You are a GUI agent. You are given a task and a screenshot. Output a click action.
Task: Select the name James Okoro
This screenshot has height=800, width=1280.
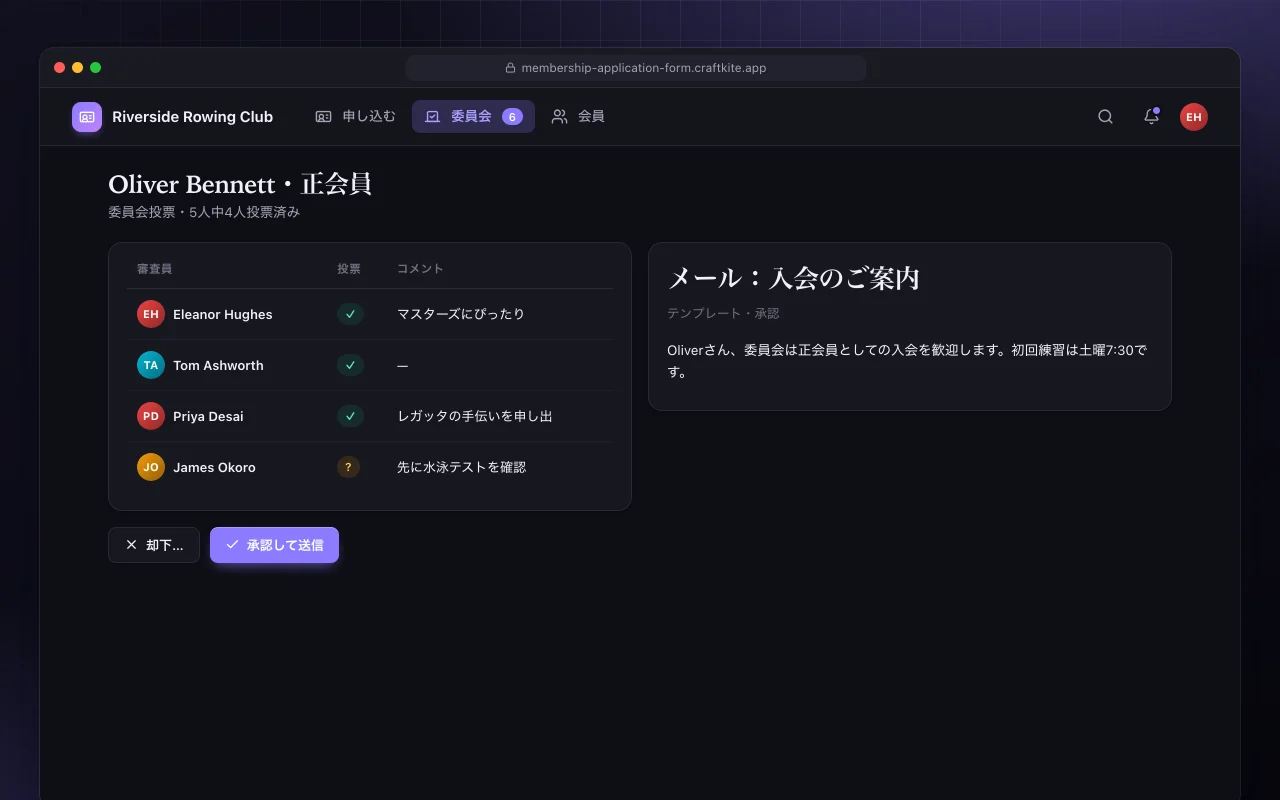click(214, 467)
